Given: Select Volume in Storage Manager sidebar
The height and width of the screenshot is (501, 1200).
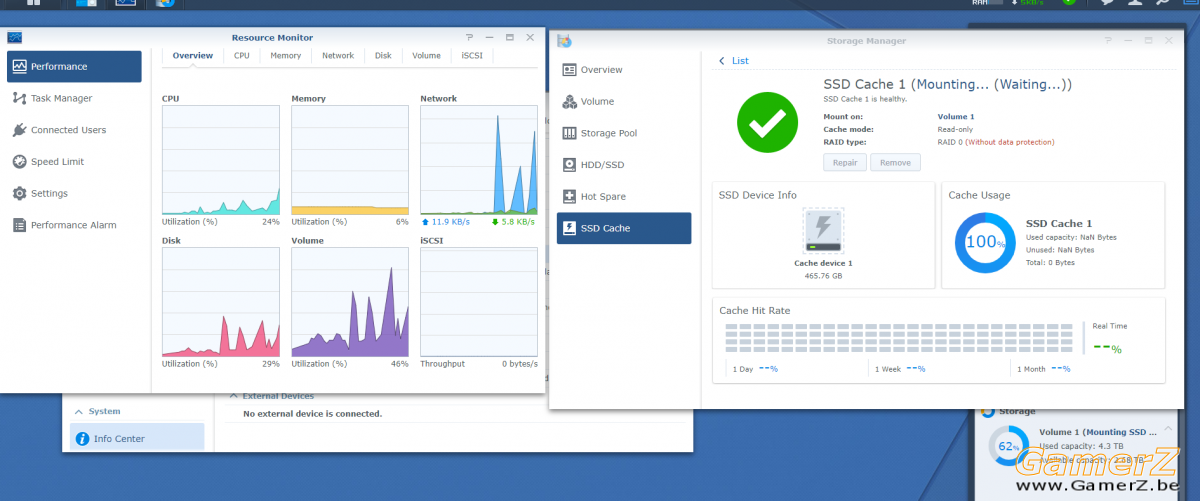Looking at the screenshot, I should tap(624, 101).
